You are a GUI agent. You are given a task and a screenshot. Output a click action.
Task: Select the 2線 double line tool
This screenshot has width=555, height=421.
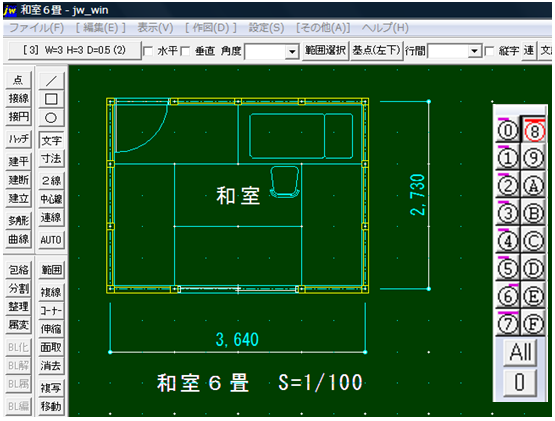click(51, 181)
